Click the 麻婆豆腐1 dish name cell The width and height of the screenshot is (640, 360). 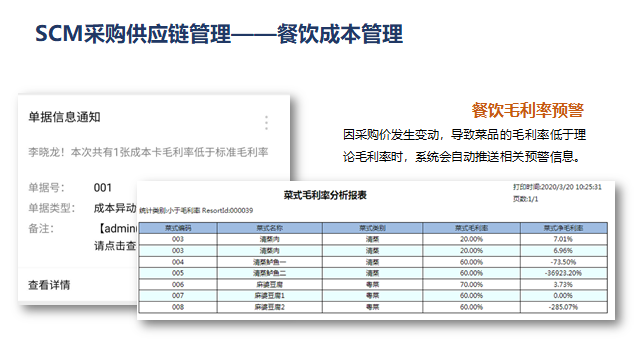click(269, 296)
